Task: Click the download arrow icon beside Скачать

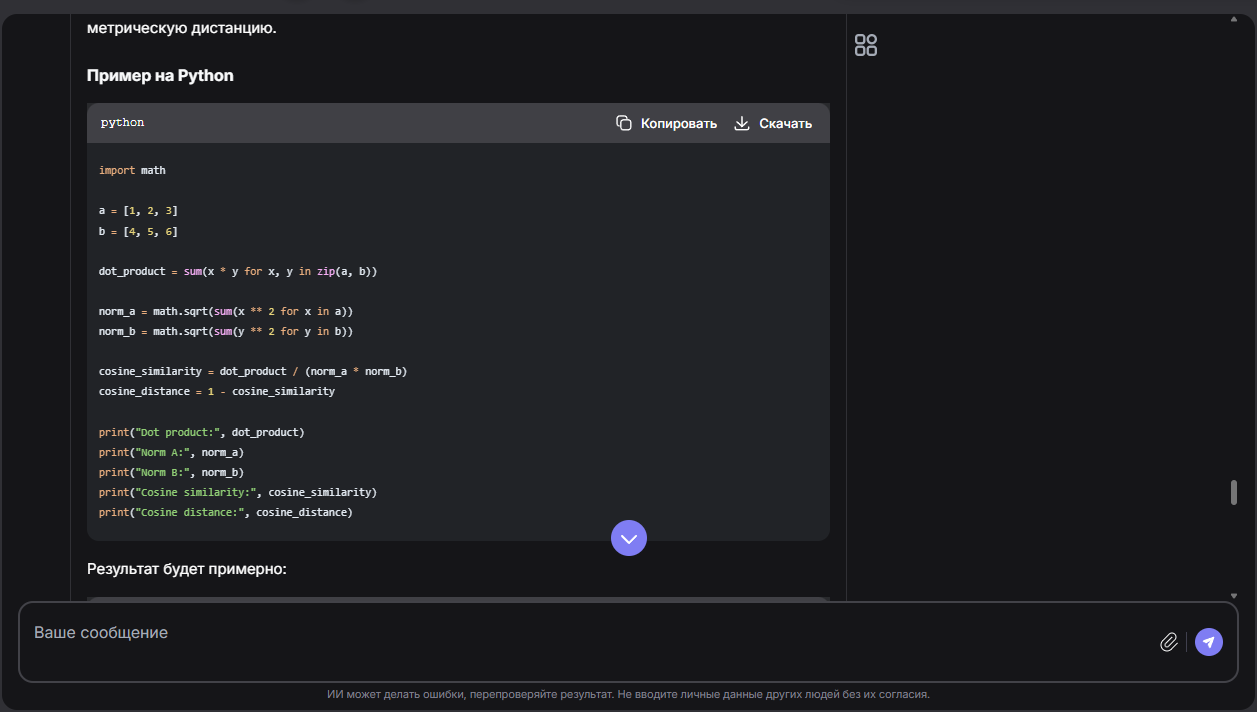Action: point(742,123)
